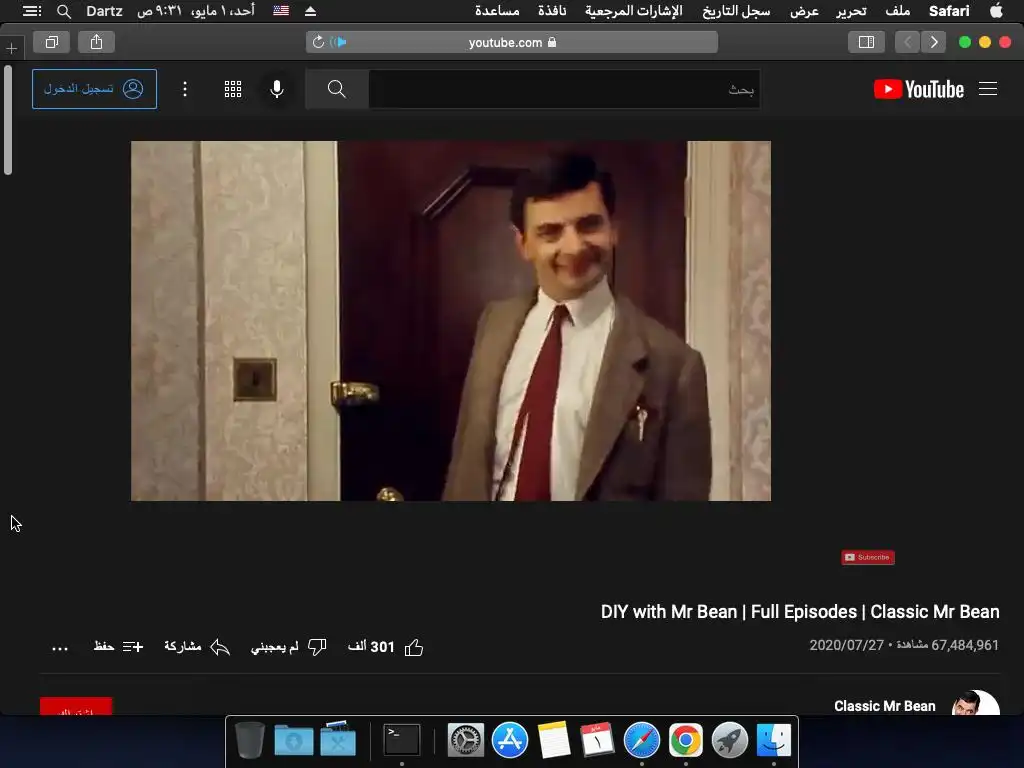Image resolution: width=1024 pixels, height=768 pixels.
Task: Like the video with thumbs-up icon
Action: [413, 647]
